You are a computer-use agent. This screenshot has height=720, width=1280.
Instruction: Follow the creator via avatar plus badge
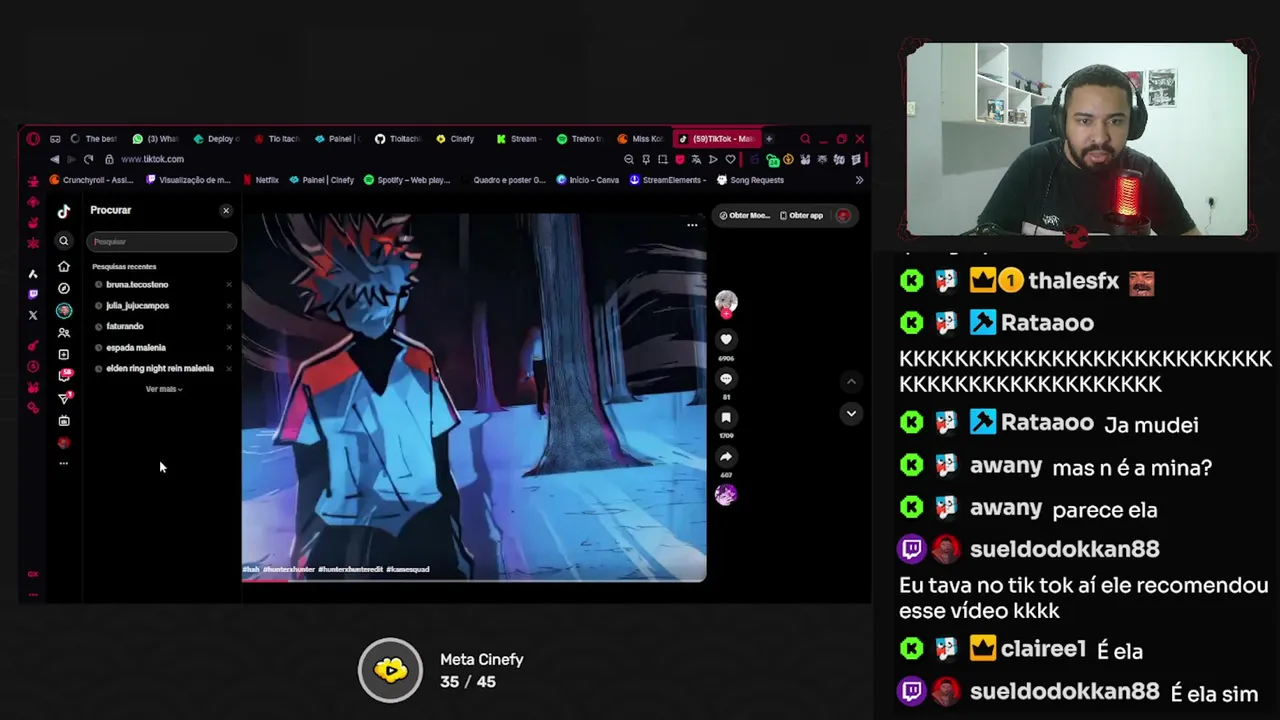click(x=726, y=314)
